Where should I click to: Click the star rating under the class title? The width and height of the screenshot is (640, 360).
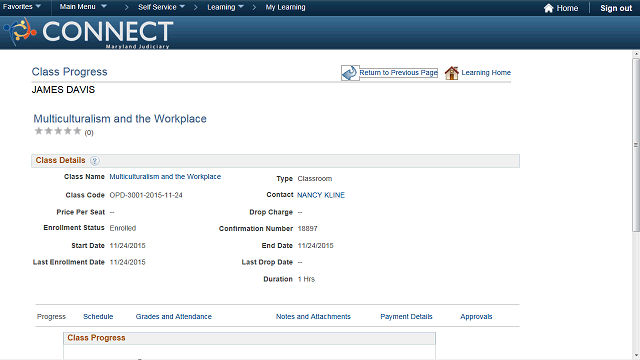[58, 131]
